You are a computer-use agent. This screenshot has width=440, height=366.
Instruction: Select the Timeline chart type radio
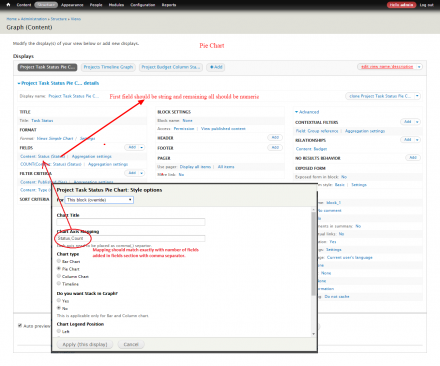coord(59,283)
